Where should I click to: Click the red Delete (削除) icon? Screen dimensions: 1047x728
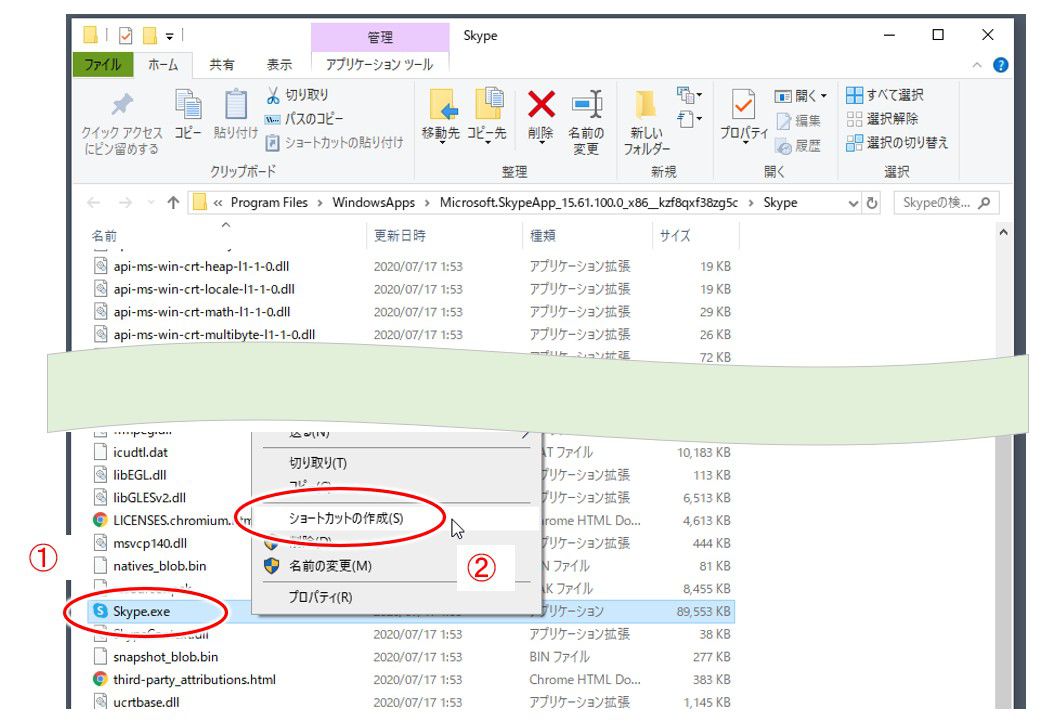(541, 104)
